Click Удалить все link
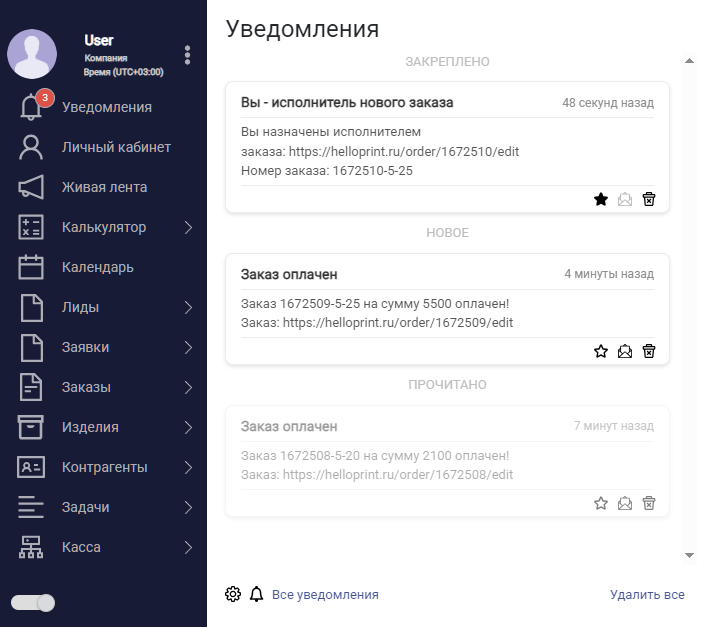Viewport: 710px width, 627px height. [647, 594]
